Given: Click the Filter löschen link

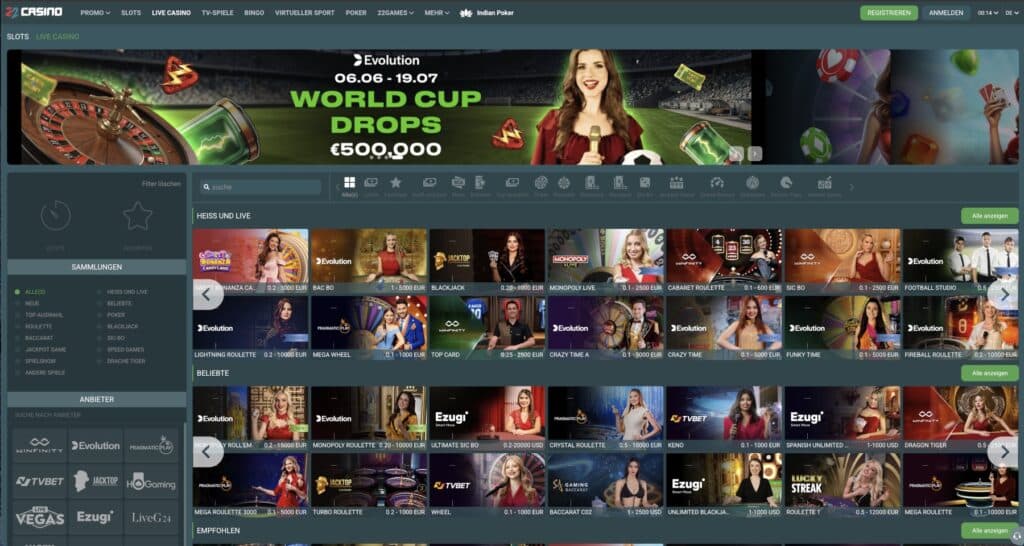Looking at the screenshot, I should click(x=161, y=184).
